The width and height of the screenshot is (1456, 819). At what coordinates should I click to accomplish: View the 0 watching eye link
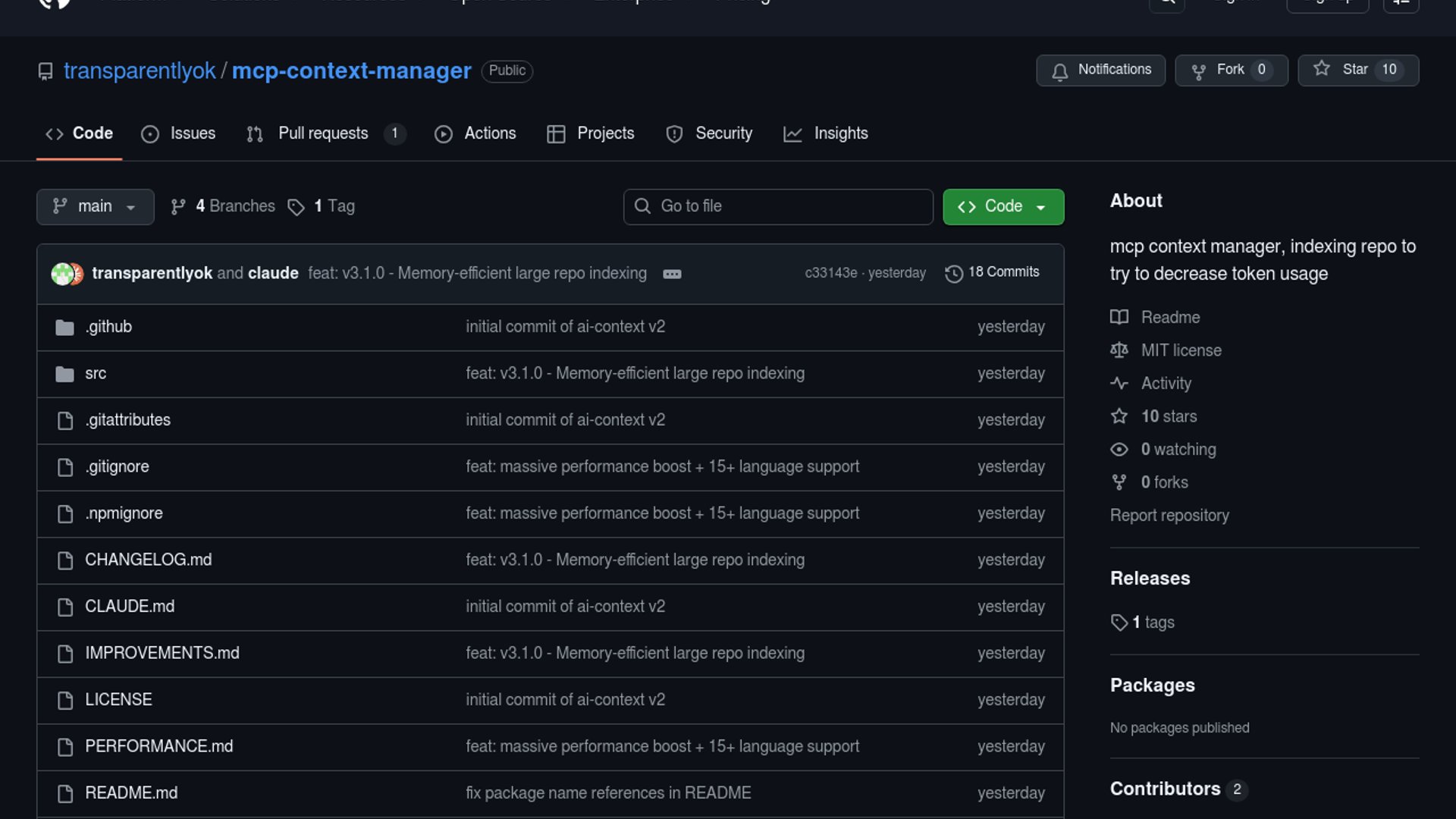point(1178,449)
